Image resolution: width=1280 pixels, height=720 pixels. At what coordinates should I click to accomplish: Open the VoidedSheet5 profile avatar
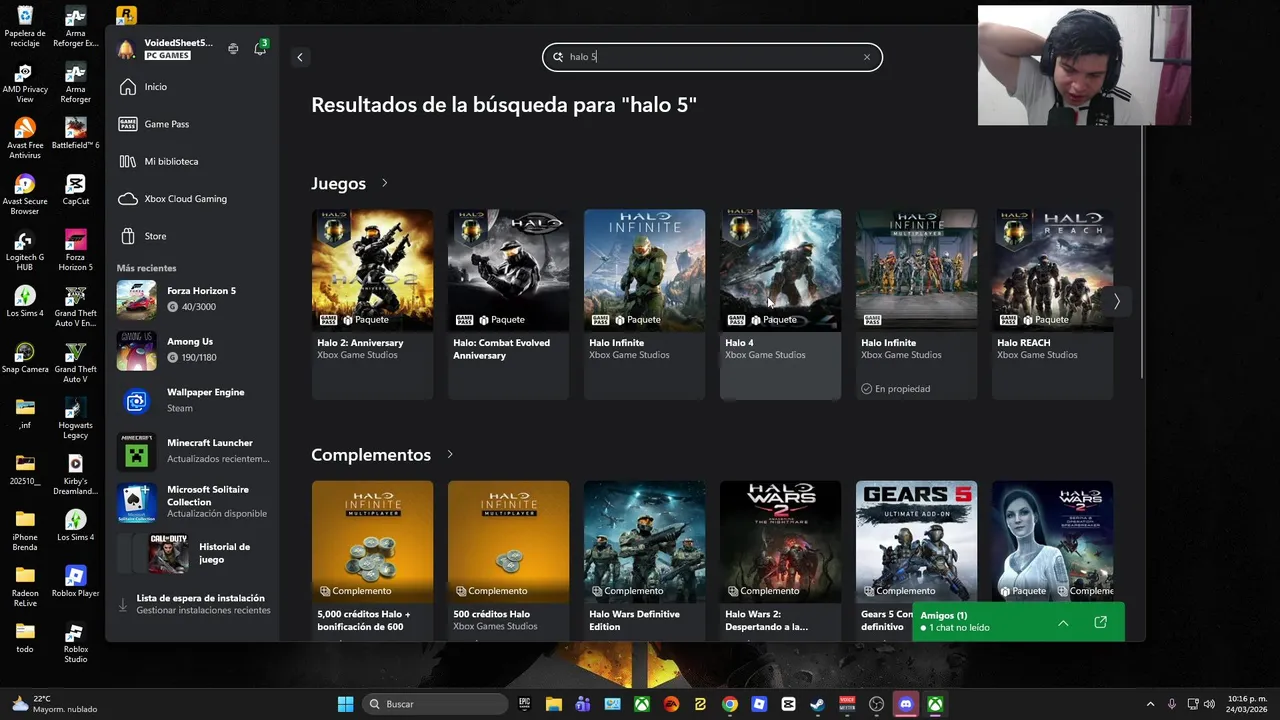tap(126, 49)
